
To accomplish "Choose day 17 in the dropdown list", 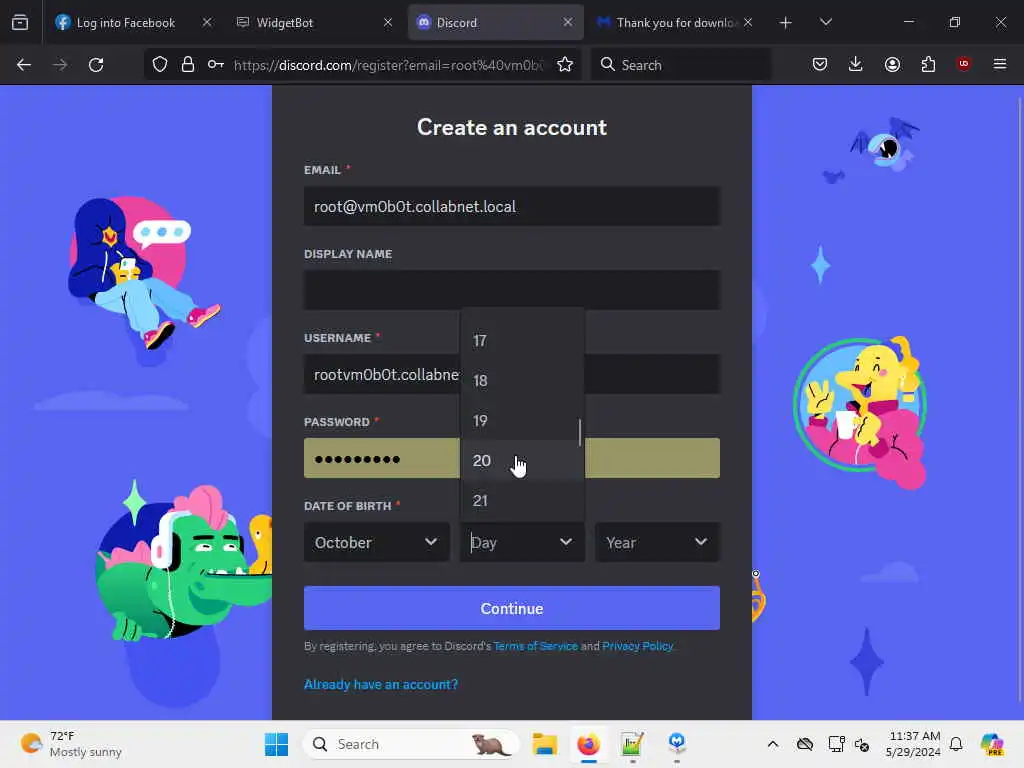I will tap(522, 340).
